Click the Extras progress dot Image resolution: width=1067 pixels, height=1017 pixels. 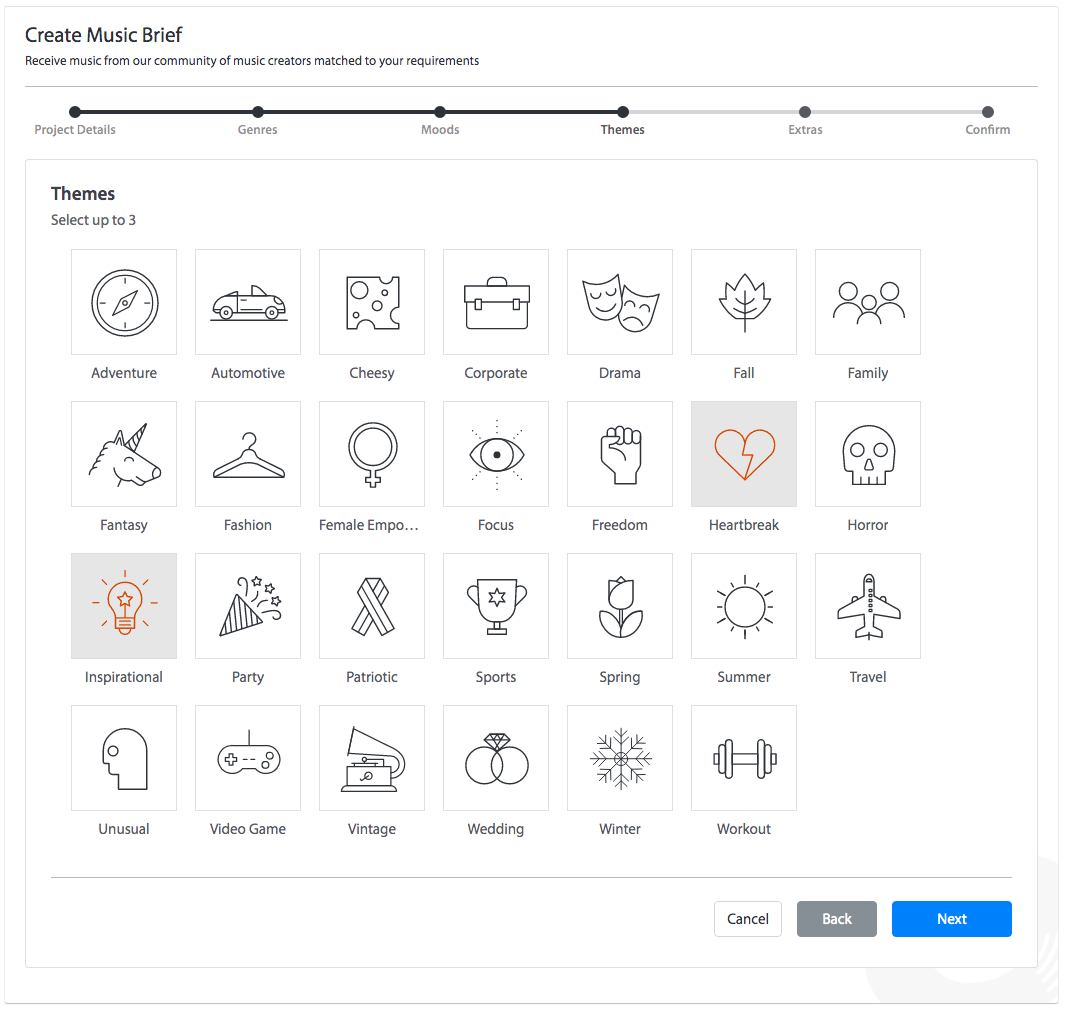pos(805,112)
